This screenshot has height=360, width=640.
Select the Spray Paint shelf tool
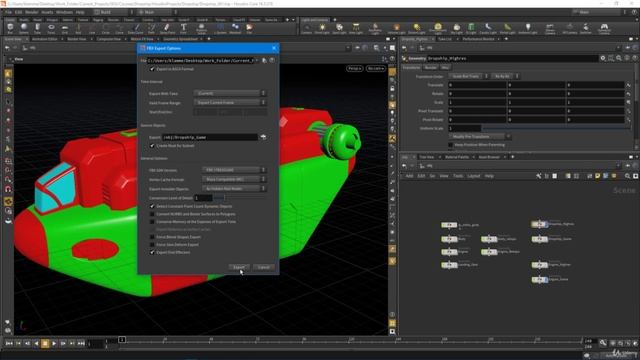click(x=167, y=29)
